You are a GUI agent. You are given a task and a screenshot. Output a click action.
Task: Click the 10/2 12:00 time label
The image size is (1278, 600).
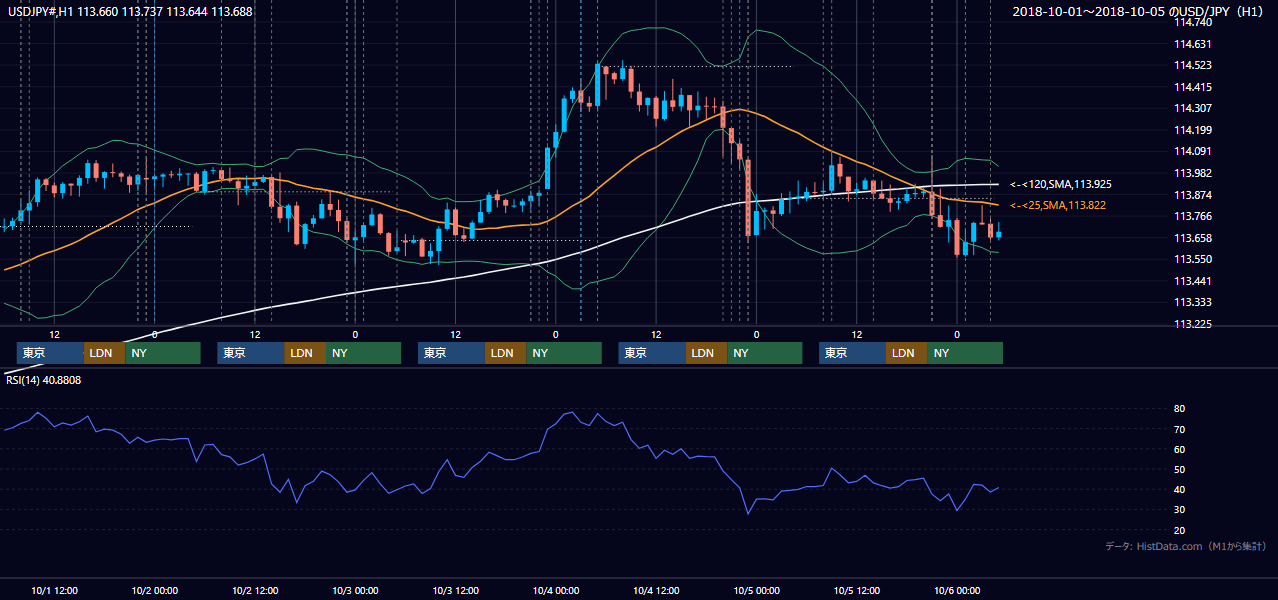(x=255, y=590)
